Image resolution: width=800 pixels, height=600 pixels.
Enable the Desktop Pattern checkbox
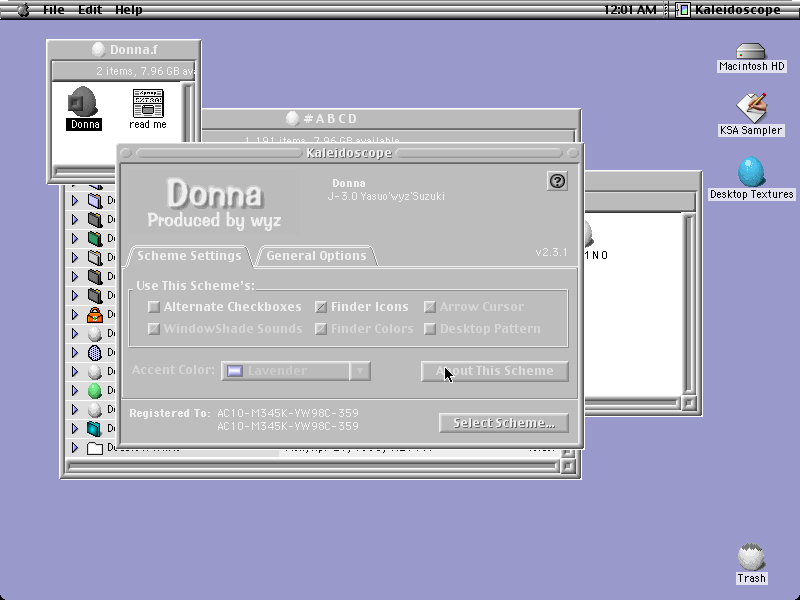(x=430, y=329)
